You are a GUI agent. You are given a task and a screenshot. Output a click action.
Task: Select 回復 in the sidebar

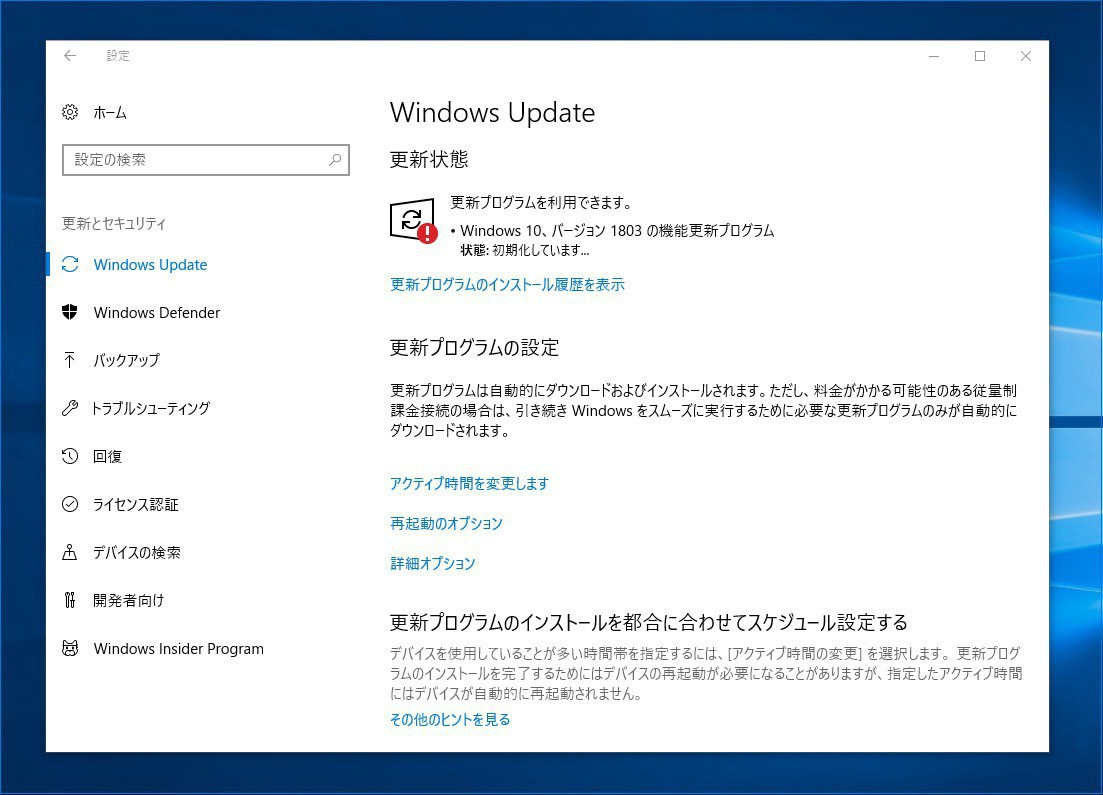pyautogui.click(x=108, y=456)
